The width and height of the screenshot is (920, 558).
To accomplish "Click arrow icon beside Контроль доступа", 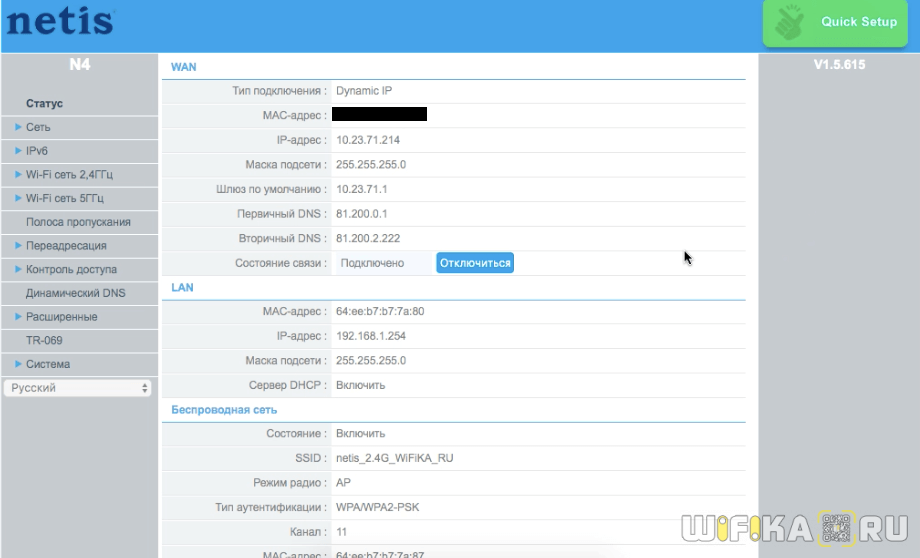I will click(x=18, y=269).
